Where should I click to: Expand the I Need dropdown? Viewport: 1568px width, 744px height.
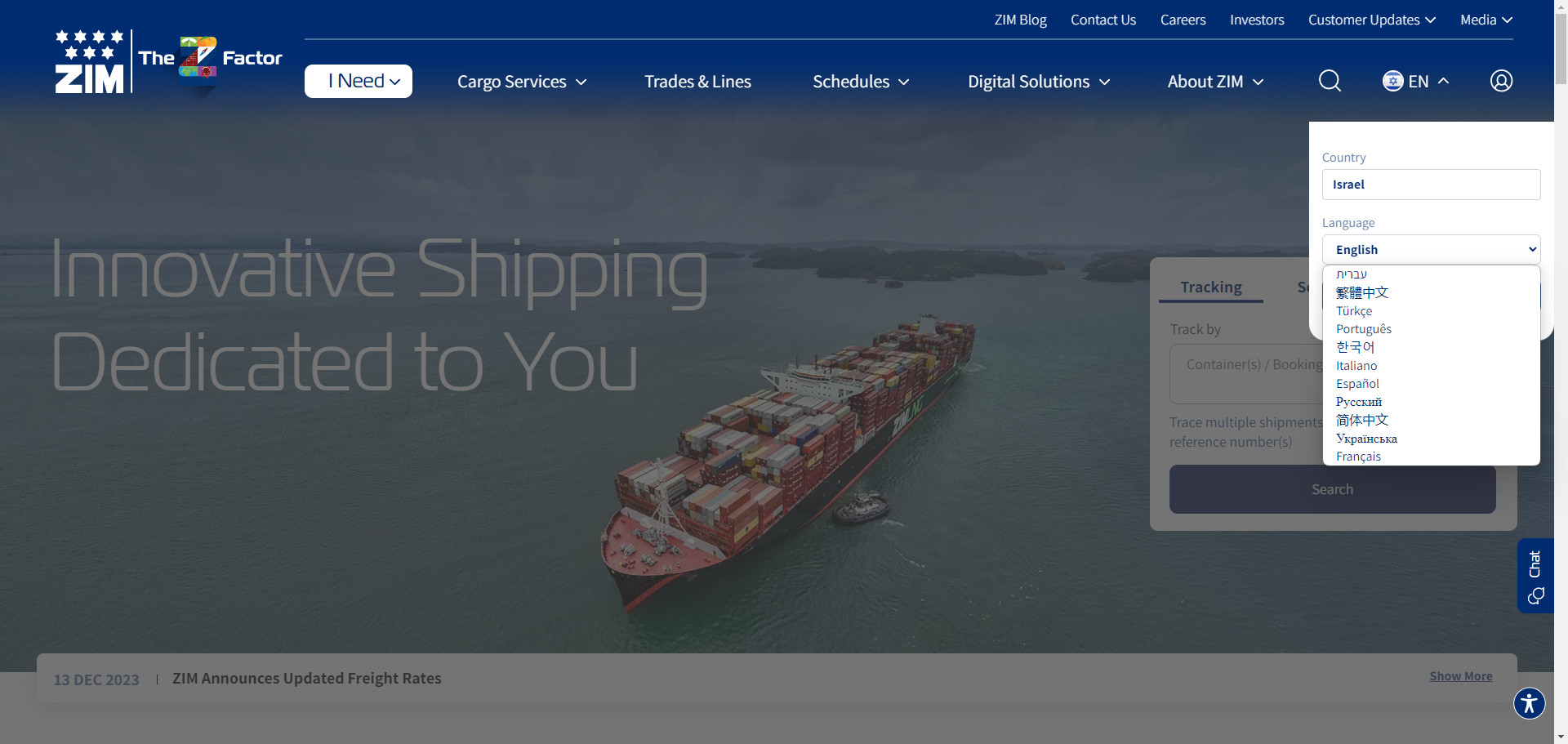(359, 81)
